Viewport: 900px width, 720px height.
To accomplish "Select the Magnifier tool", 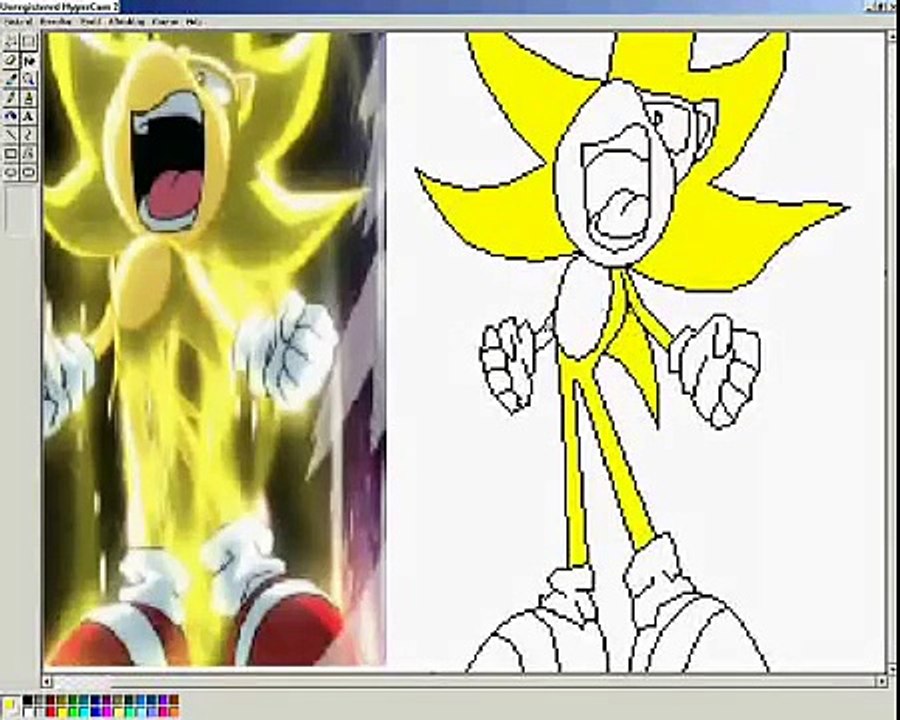I will point(29,79).
